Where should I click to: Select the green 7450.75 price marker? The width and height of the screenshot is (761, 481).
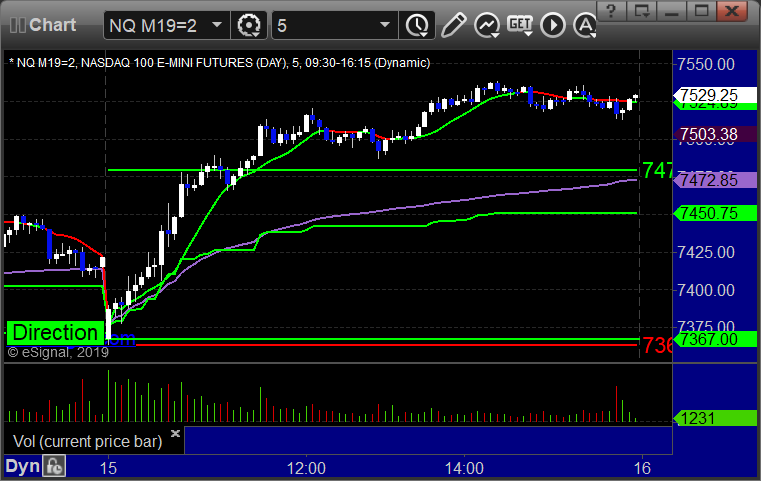[714, 213]
